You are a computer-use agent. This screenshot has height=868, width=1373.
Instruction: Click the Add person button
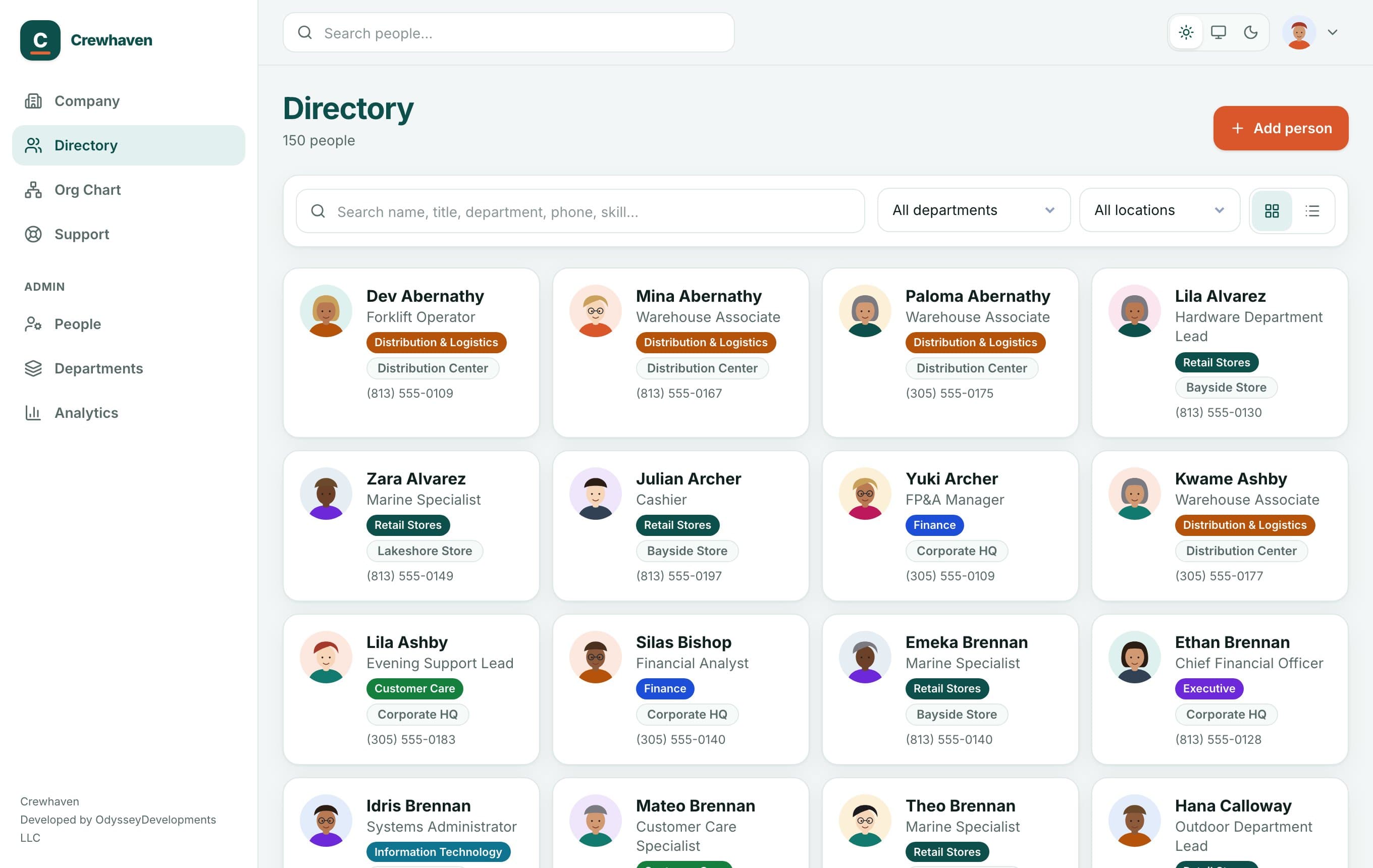(1281, 128)
